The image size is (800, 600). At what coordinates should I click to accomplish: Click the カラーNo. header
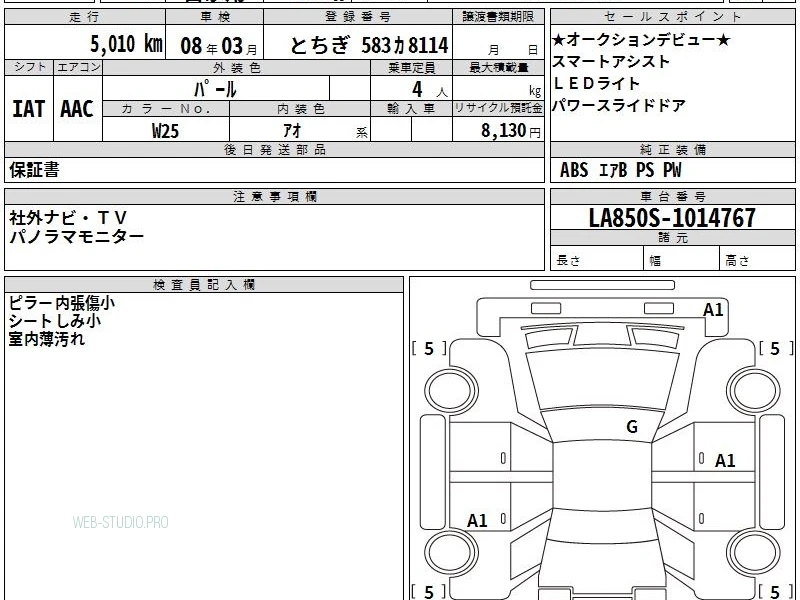tap(166, 109)
